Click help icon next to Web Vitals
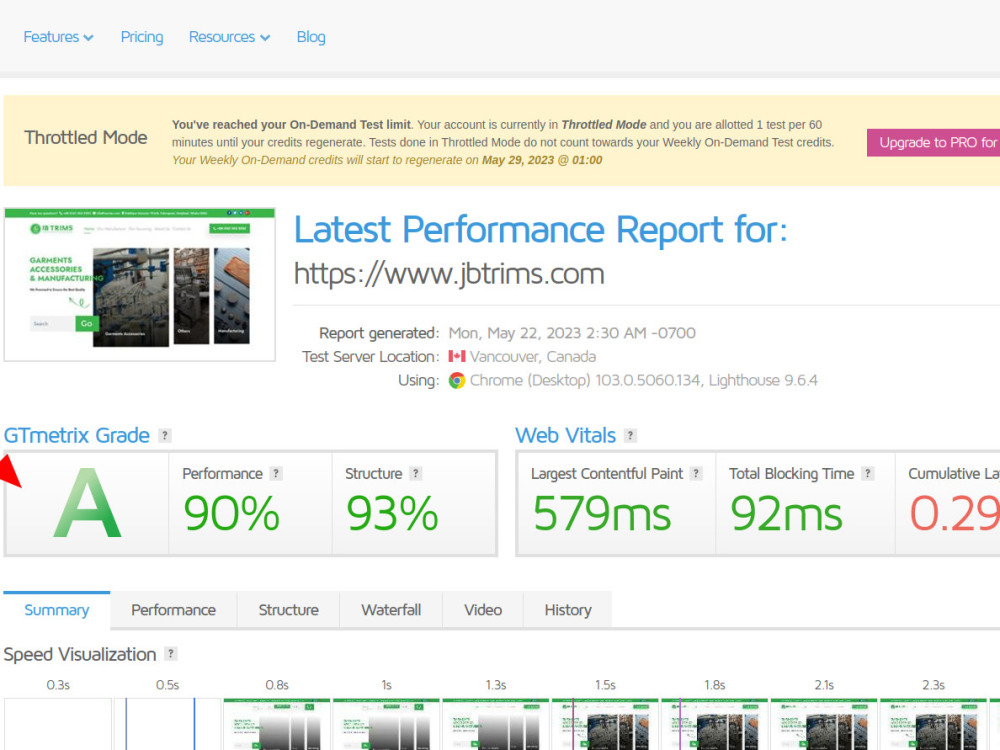Image resolution: width=1000 pixels, height=750 pixels. pyautogui.click(x=630, y=436)
